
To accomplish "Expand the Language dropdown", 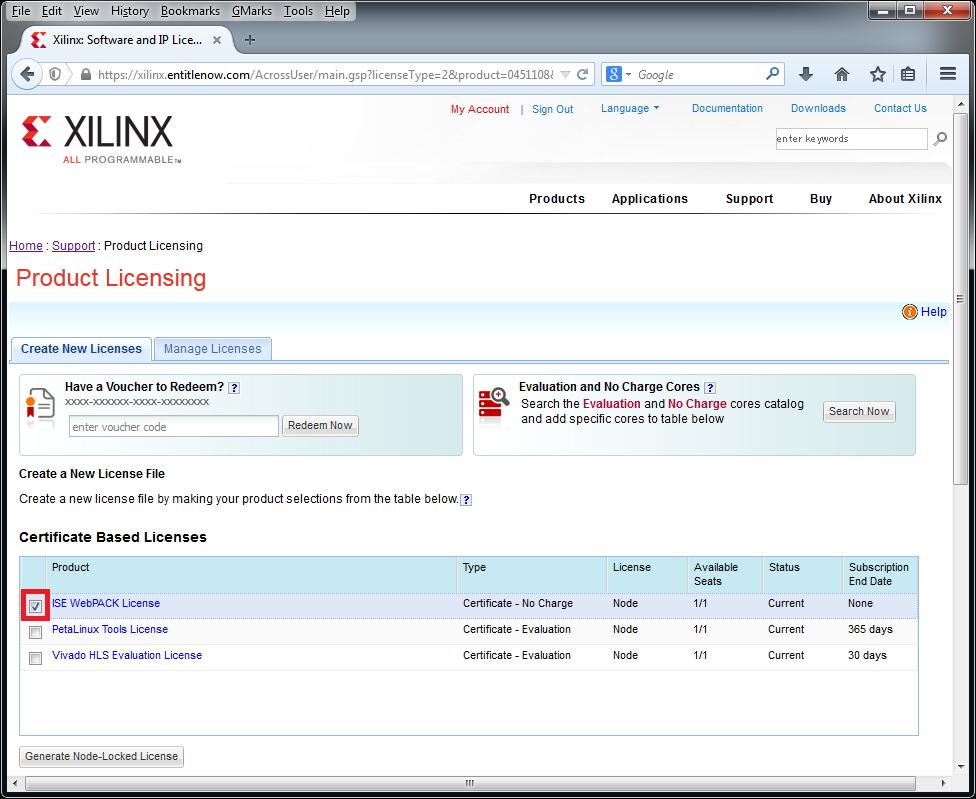I will point(630,108).
